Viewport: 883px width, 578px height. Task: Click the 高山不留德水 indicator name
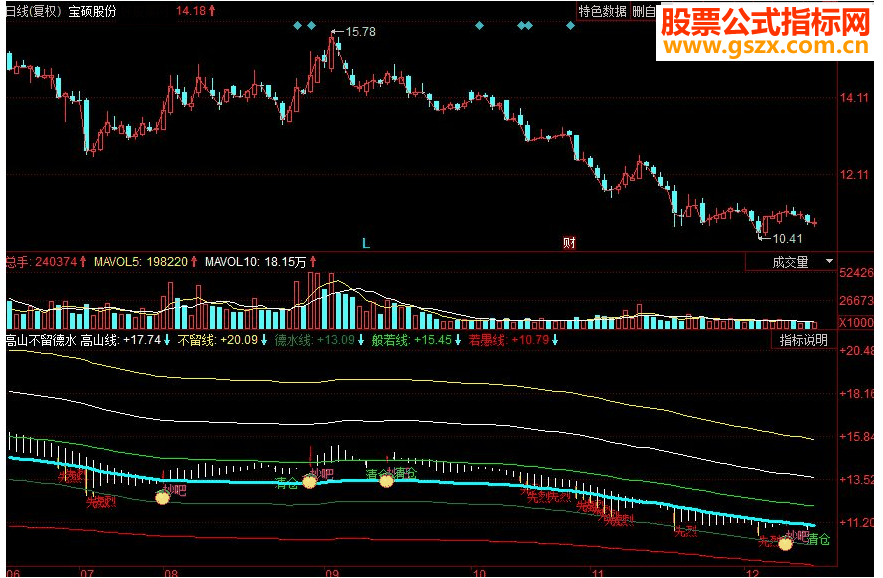click(41, 340)
